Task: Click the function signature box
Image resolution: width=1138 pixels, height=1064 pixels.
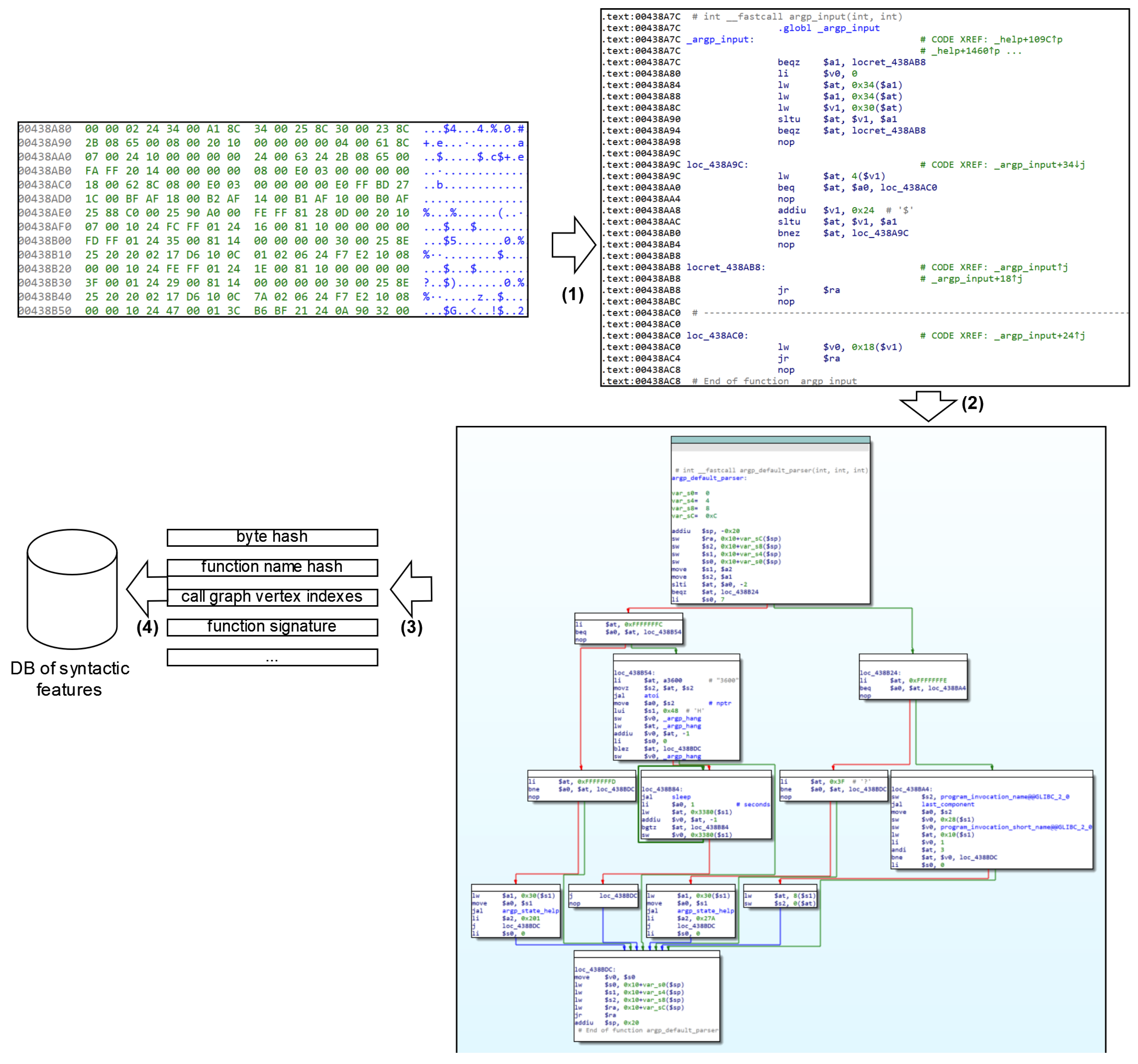Action: point(272,627)
